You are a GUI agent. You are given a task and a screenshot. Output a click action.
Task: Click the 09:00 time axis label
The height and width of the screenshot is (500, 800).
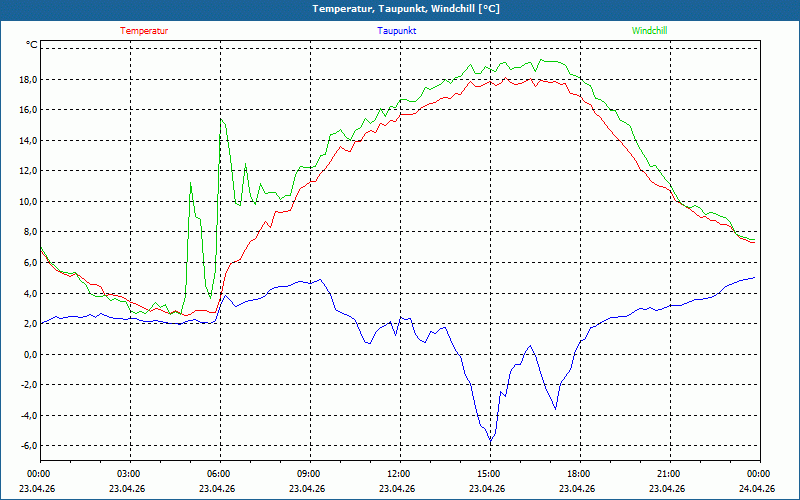pyautogui.click(x=310, y=474)
